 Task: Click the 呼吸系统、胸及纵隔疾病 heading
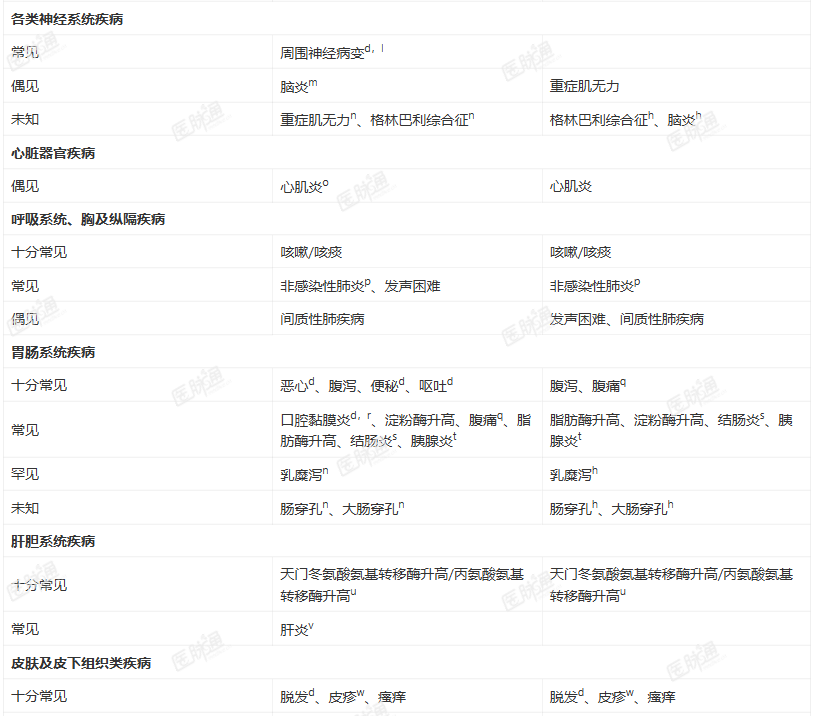pos(88,219)
